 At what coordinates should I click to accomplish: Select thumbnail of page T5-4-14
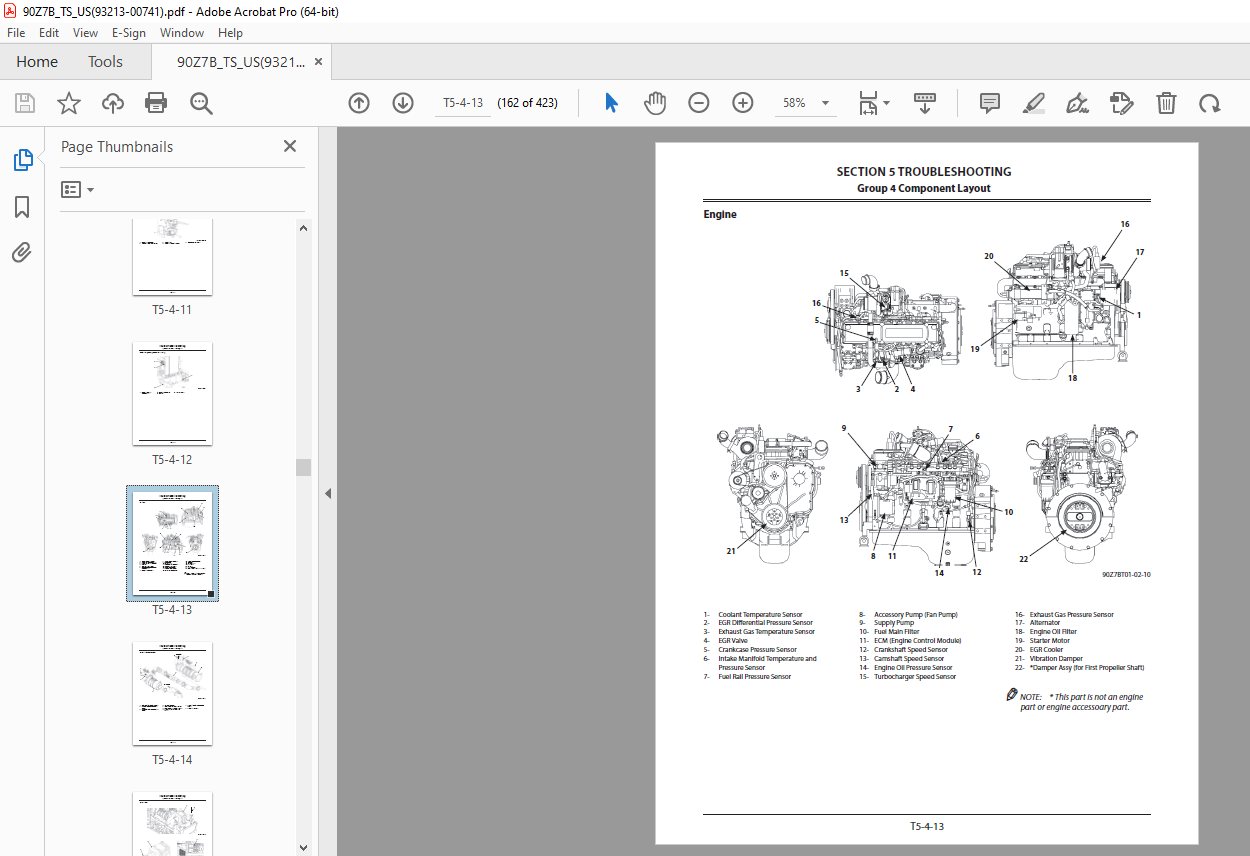pyautogui.click(x=172, y=693)
